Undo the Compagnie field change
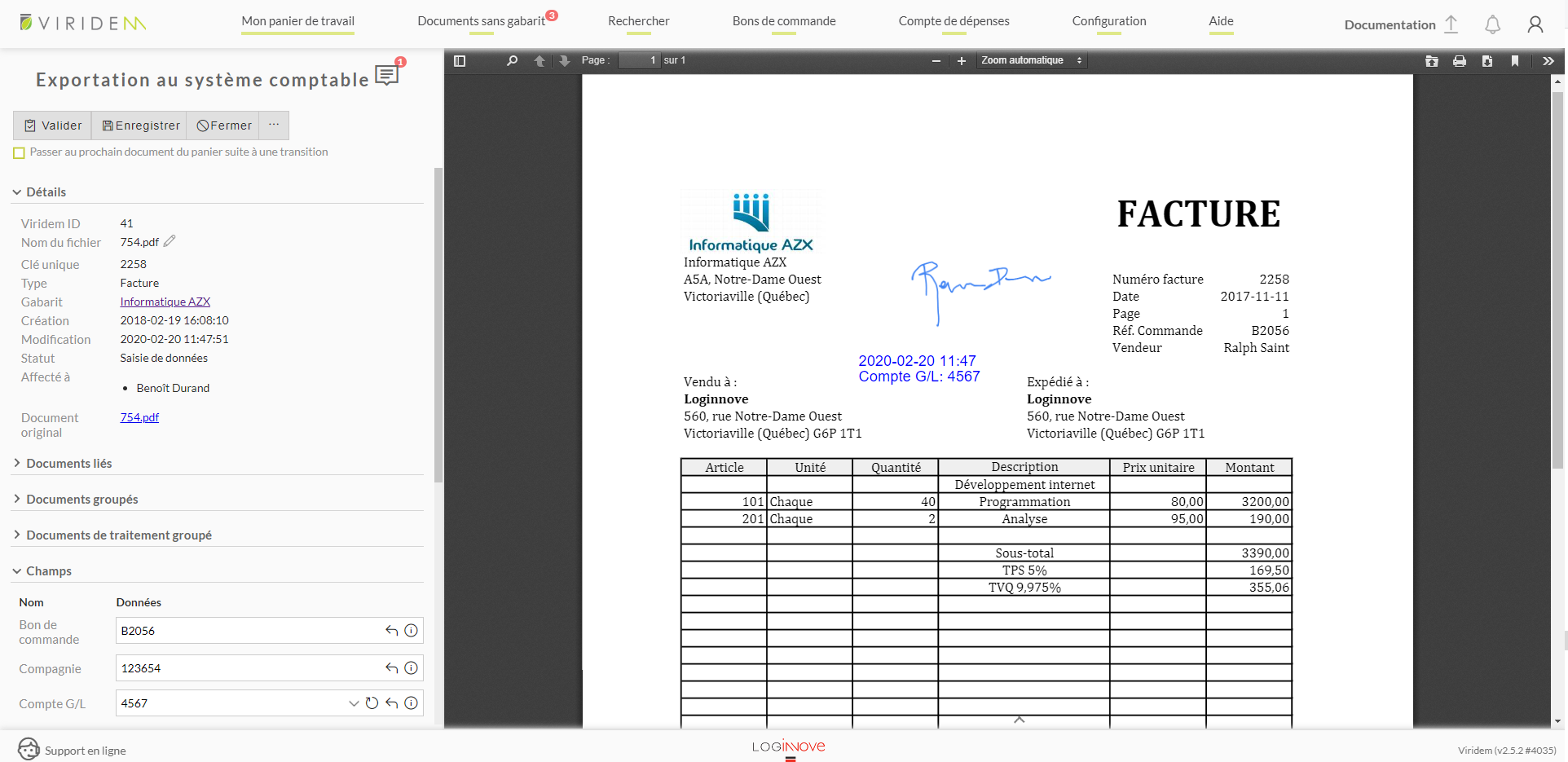The width and height of the screenshot is (1568, 762). (x=390, y=667)
